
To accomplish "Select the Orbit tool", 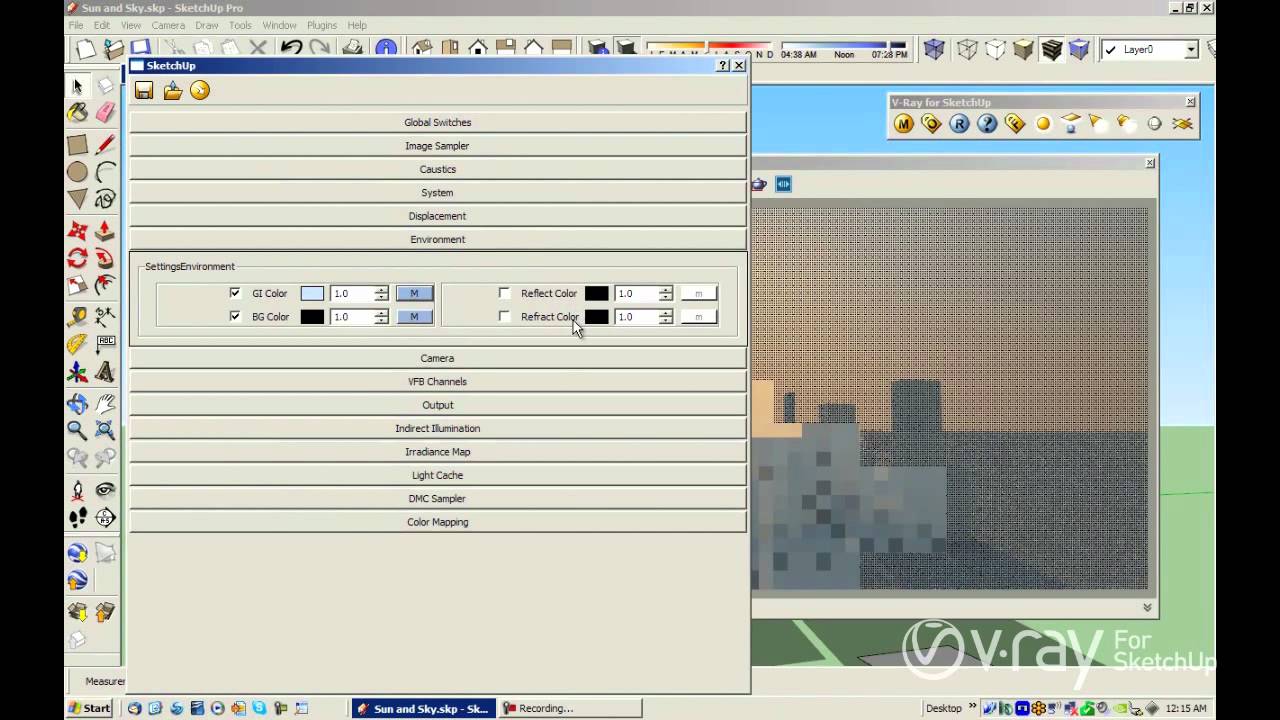I will (x=77, y=404).
